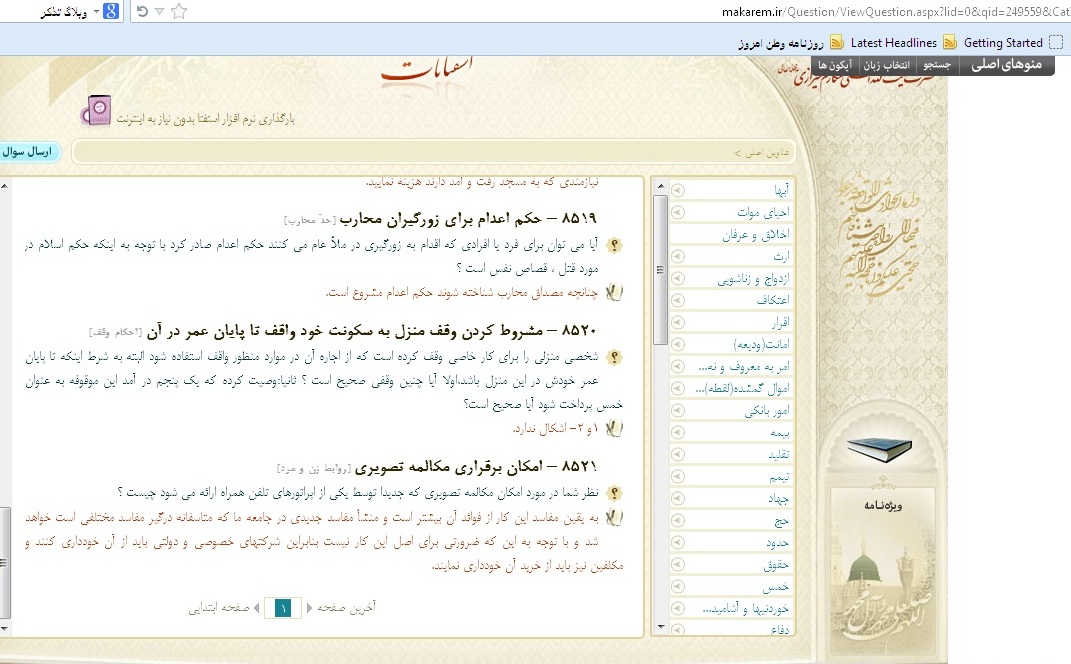Image resolution: width=1071 pixels, height=664 pixels.
Task: Click the question icon of item ۸۵۲۰
Action: 615,357
